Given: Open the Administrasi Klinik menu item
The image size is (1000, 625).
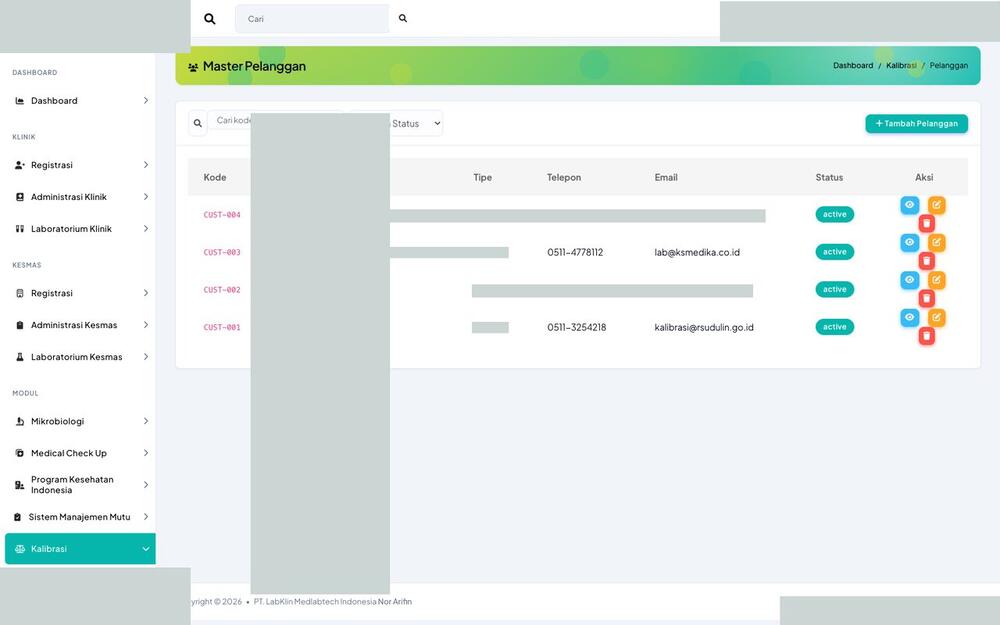Looking at the screenshot, I should pos(80,197).
